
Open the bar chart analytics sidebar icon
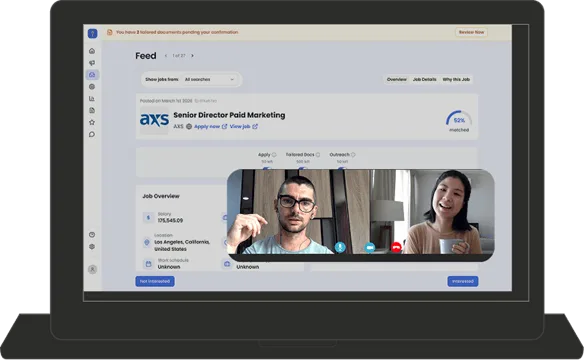tap(92, 99)
